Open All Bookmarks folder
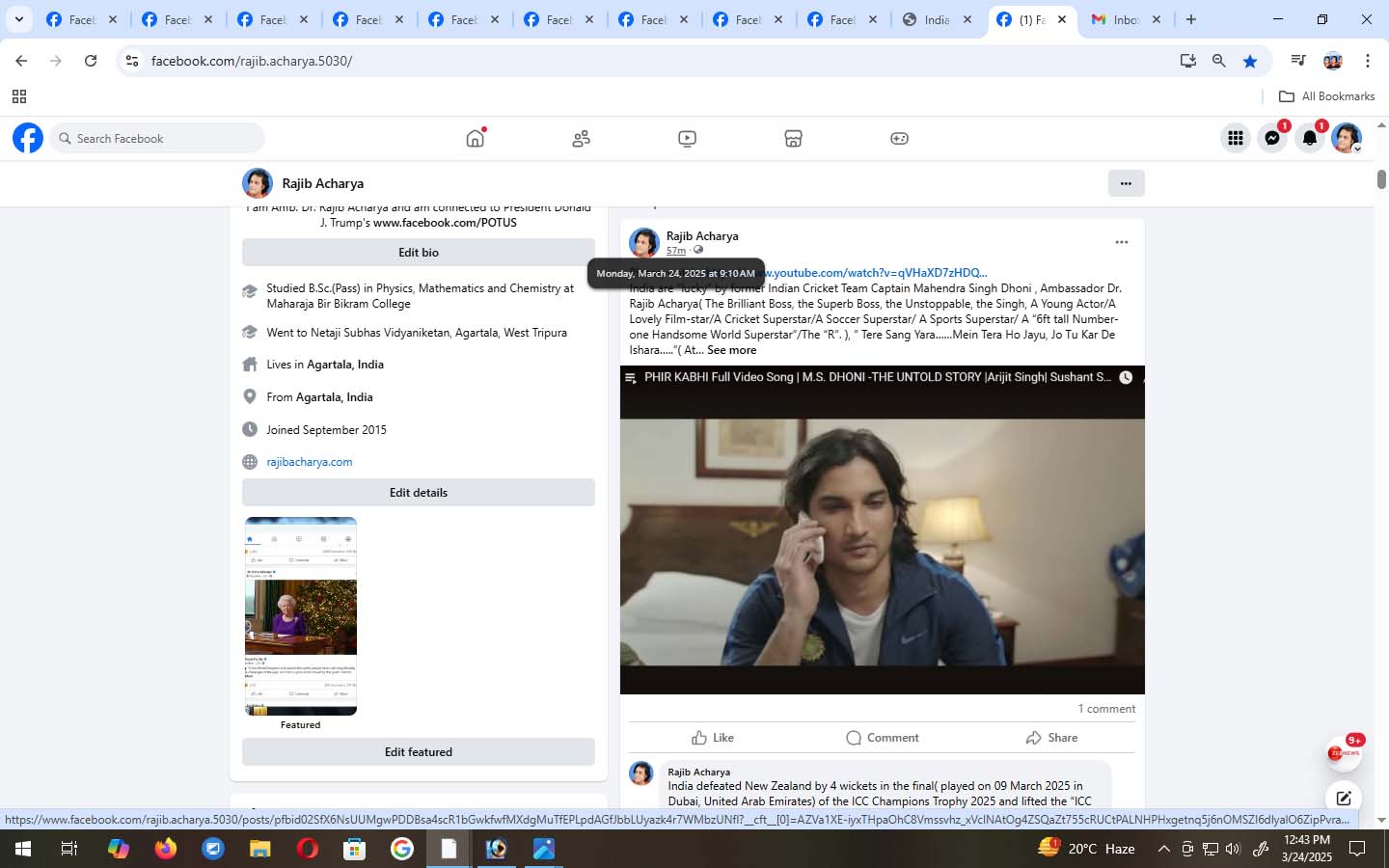 click(1326, 96)
